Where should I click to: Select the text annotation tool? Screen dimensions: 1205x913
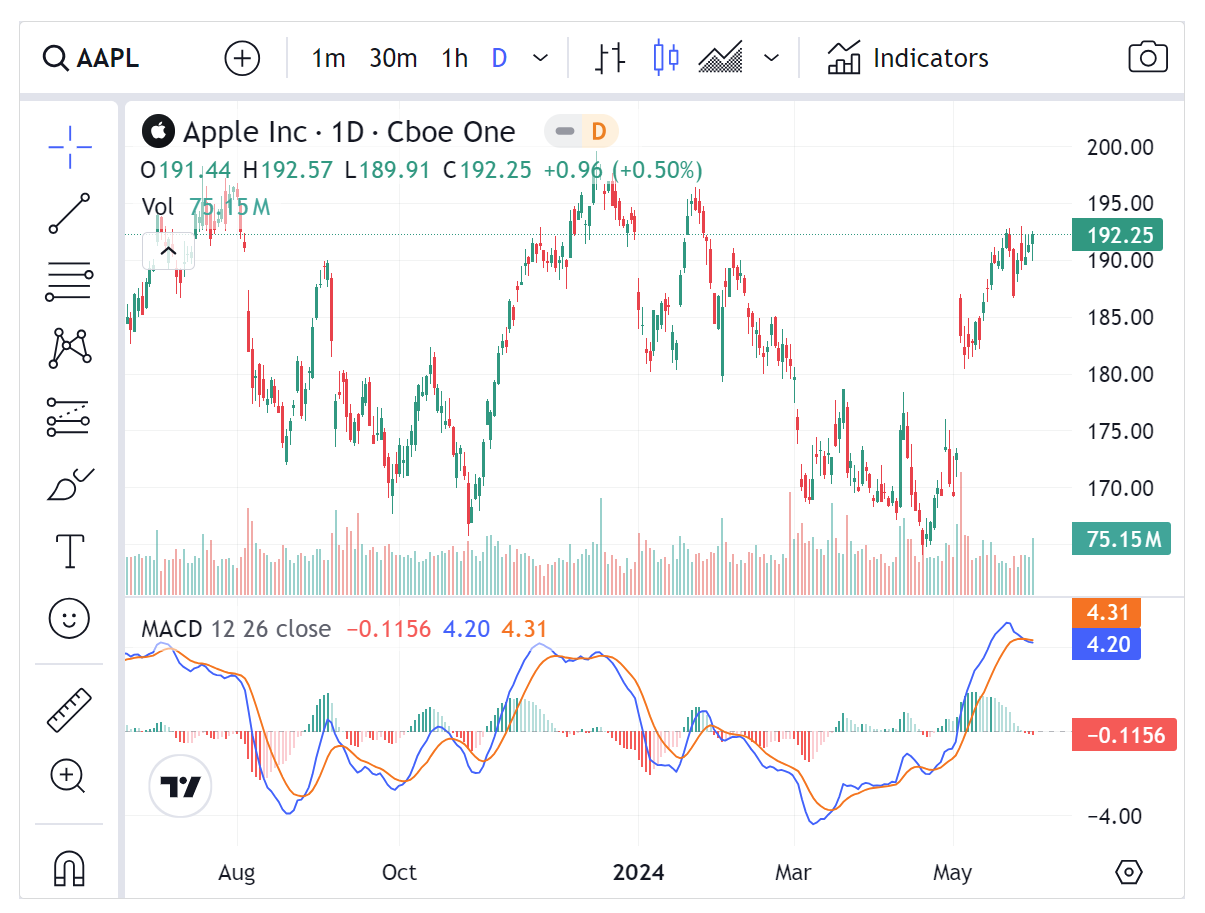coord(70,551)
